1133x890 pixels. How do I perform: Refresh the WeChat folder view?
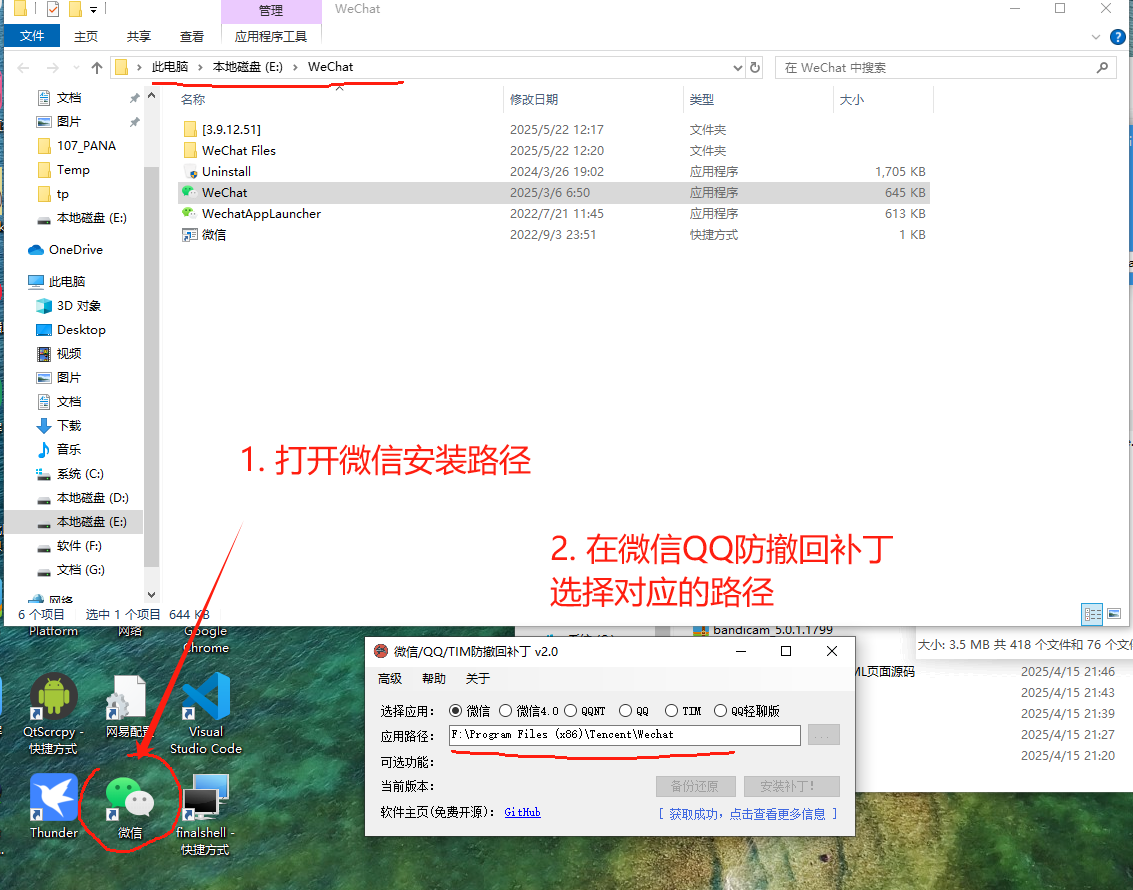(x=755, y=68)
